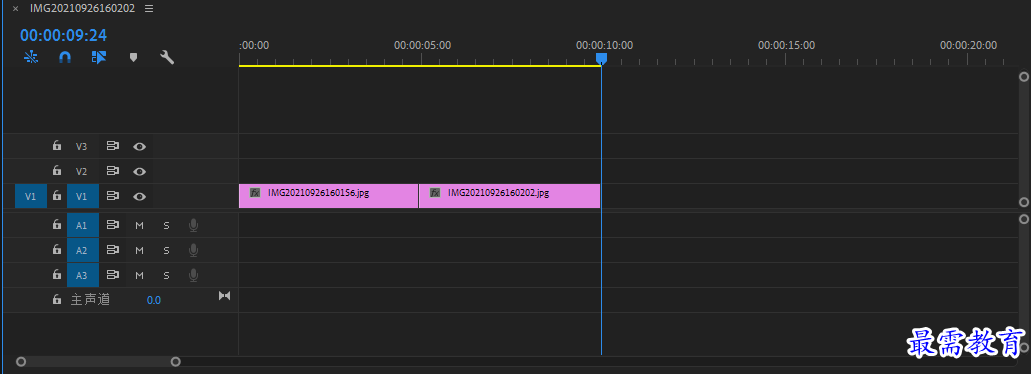The height and width of the screenshot is (374, 1031).
Task: Click audio tracks vertical zoom top handle
Action: [x=1024, y=219]
